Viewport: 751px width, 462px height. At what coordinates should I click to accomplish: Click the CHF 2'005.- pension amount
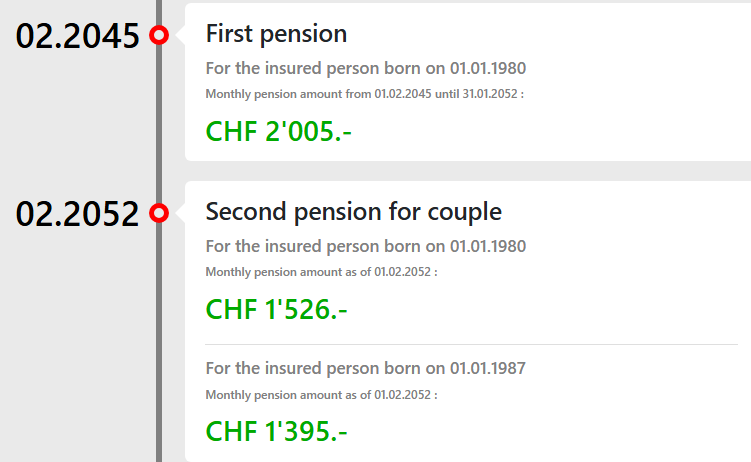278,131
